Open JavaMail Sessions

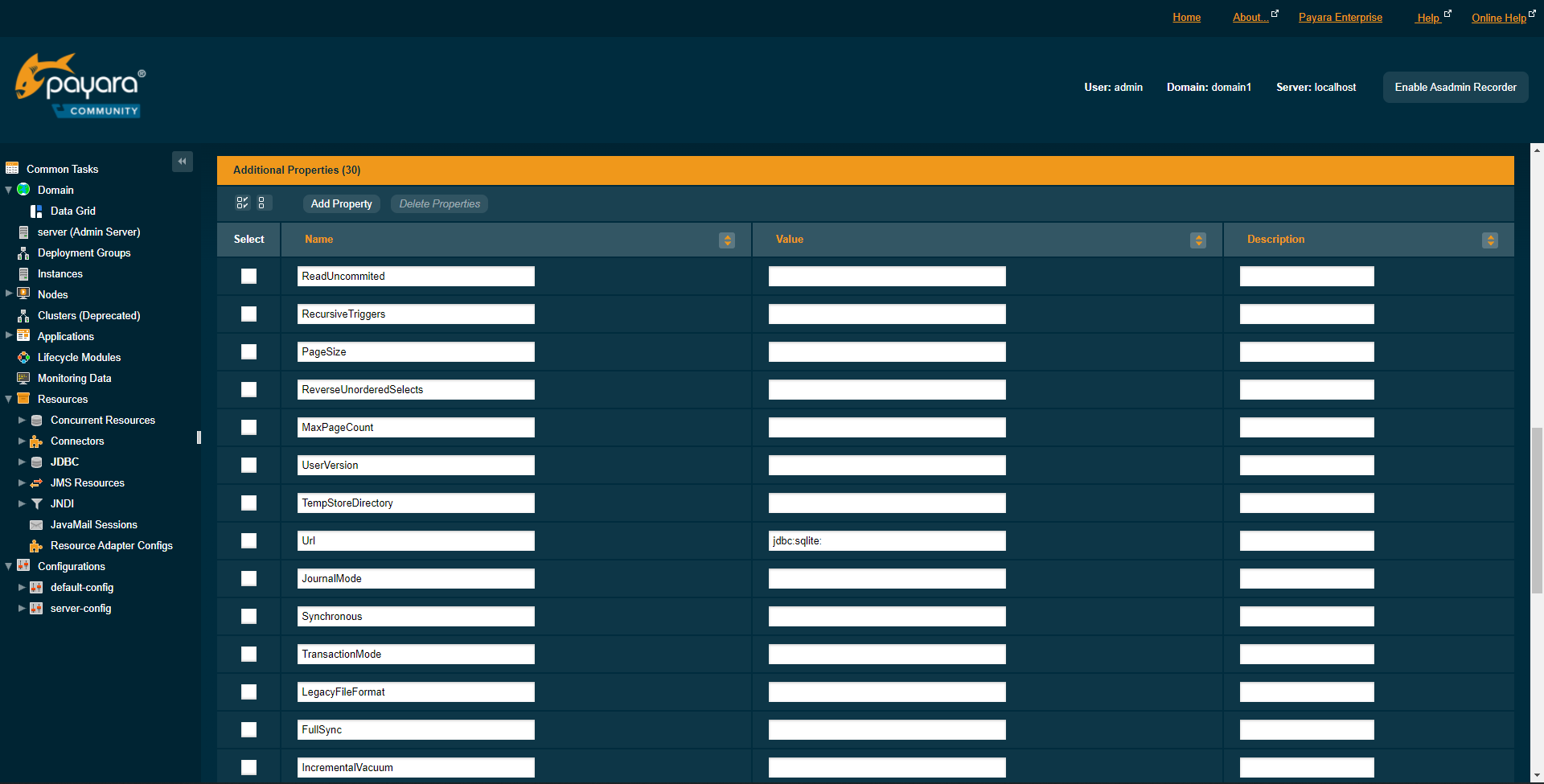pos(94,524)
